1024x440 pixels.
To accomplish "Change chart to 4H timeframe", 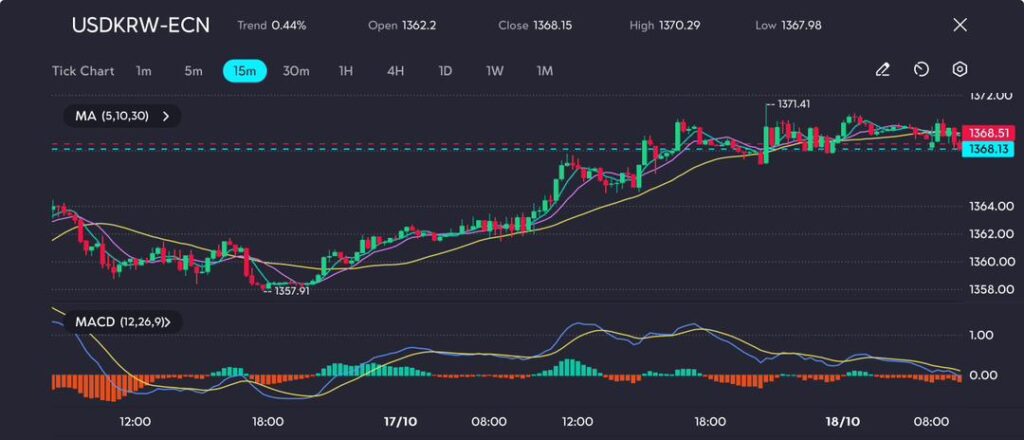I will [396, 71].
